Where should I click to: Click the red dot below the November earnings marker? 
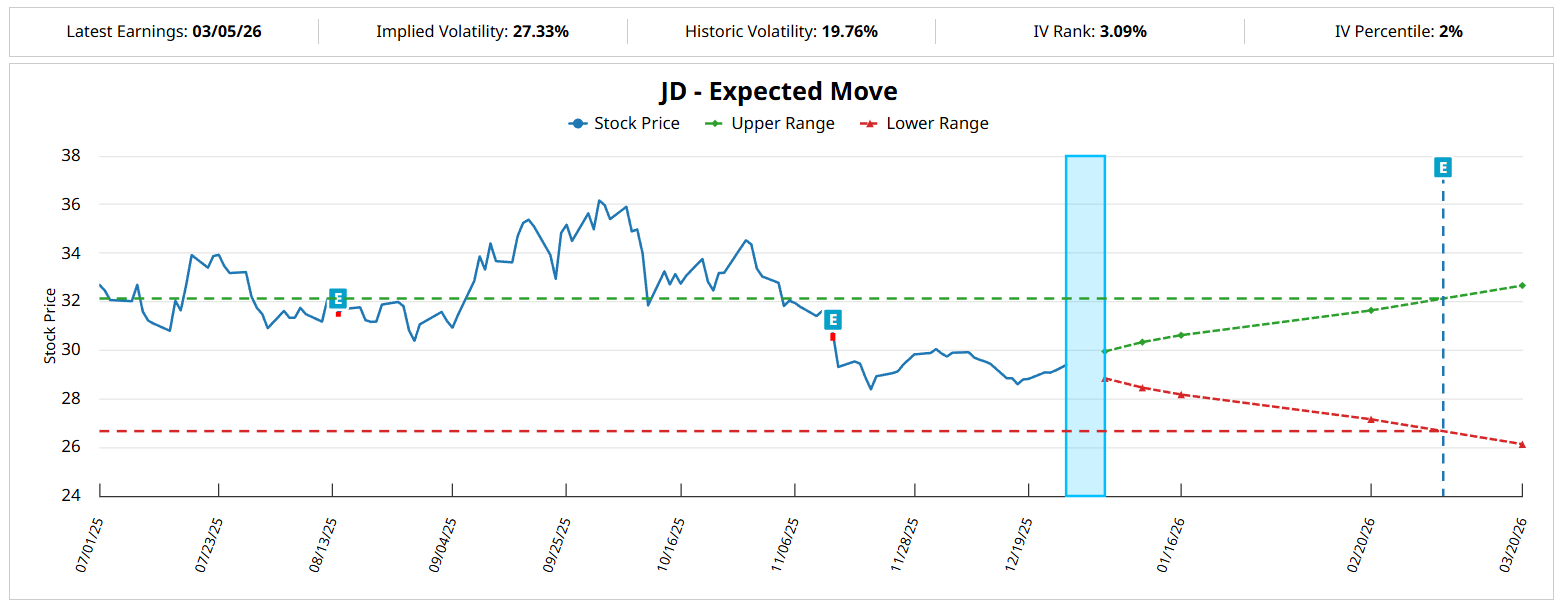click(832, 336)
